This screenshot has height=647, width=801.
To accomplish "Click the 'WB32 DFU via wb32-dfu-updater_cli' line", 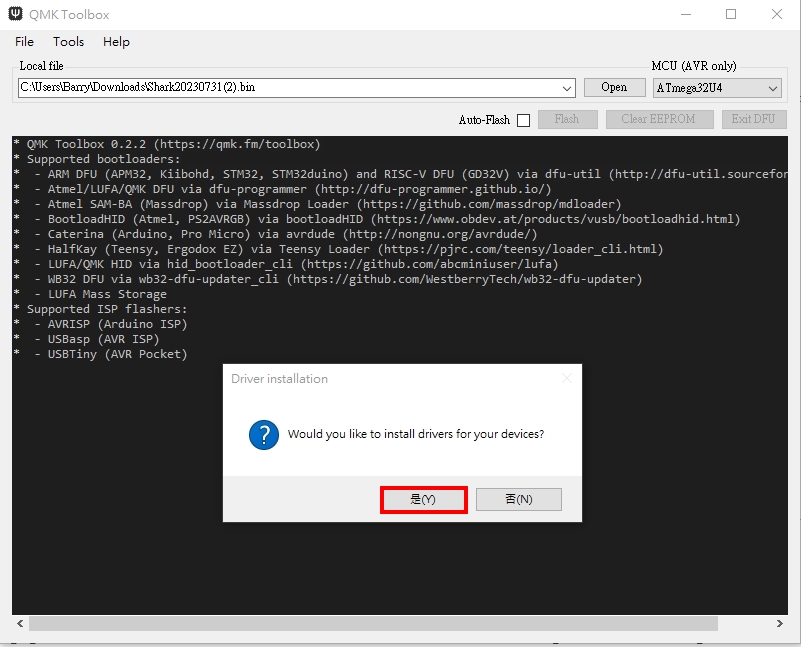I will (328, 279).
